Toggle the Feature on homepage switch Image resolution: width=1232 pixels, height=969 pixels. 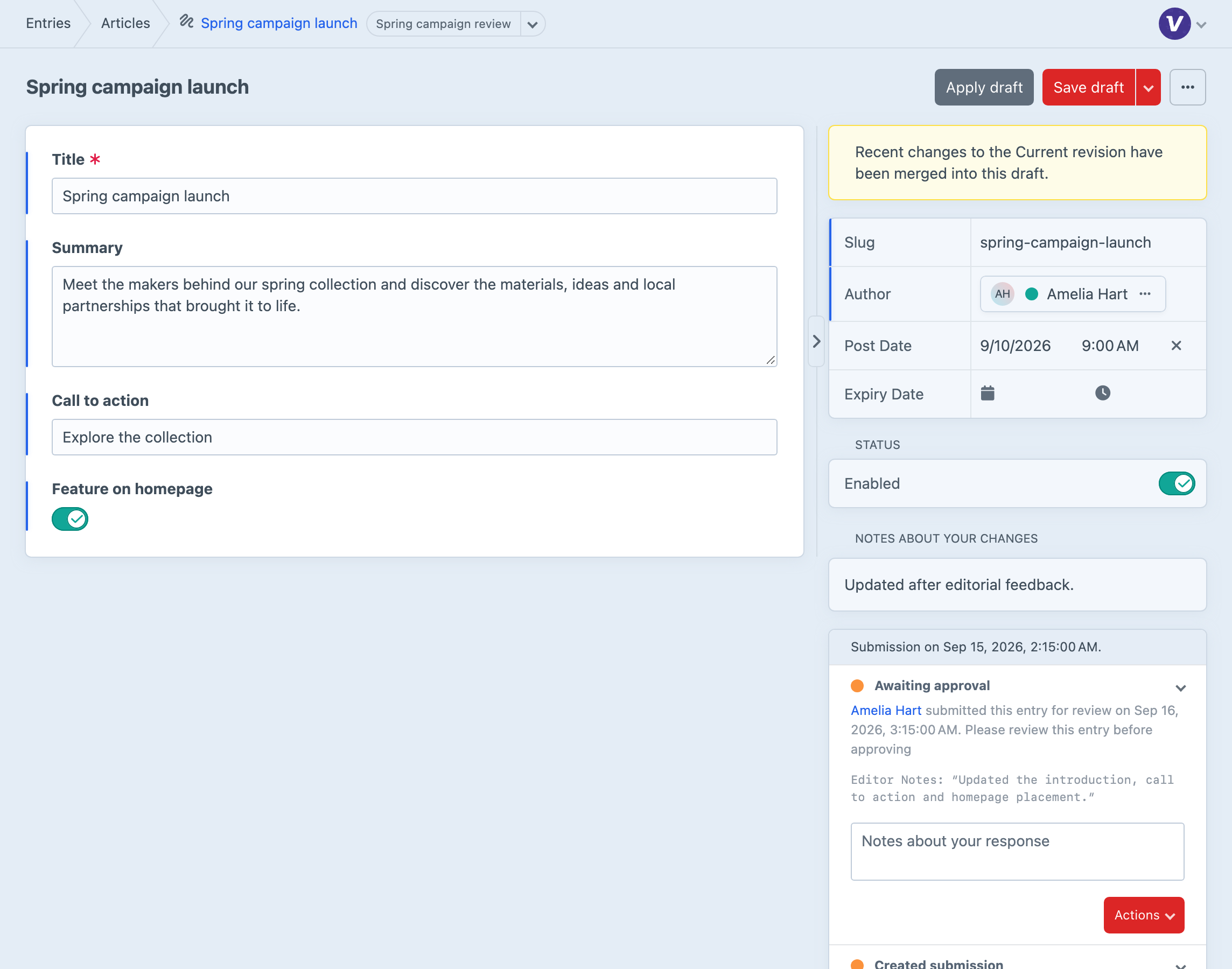point(70,518)
